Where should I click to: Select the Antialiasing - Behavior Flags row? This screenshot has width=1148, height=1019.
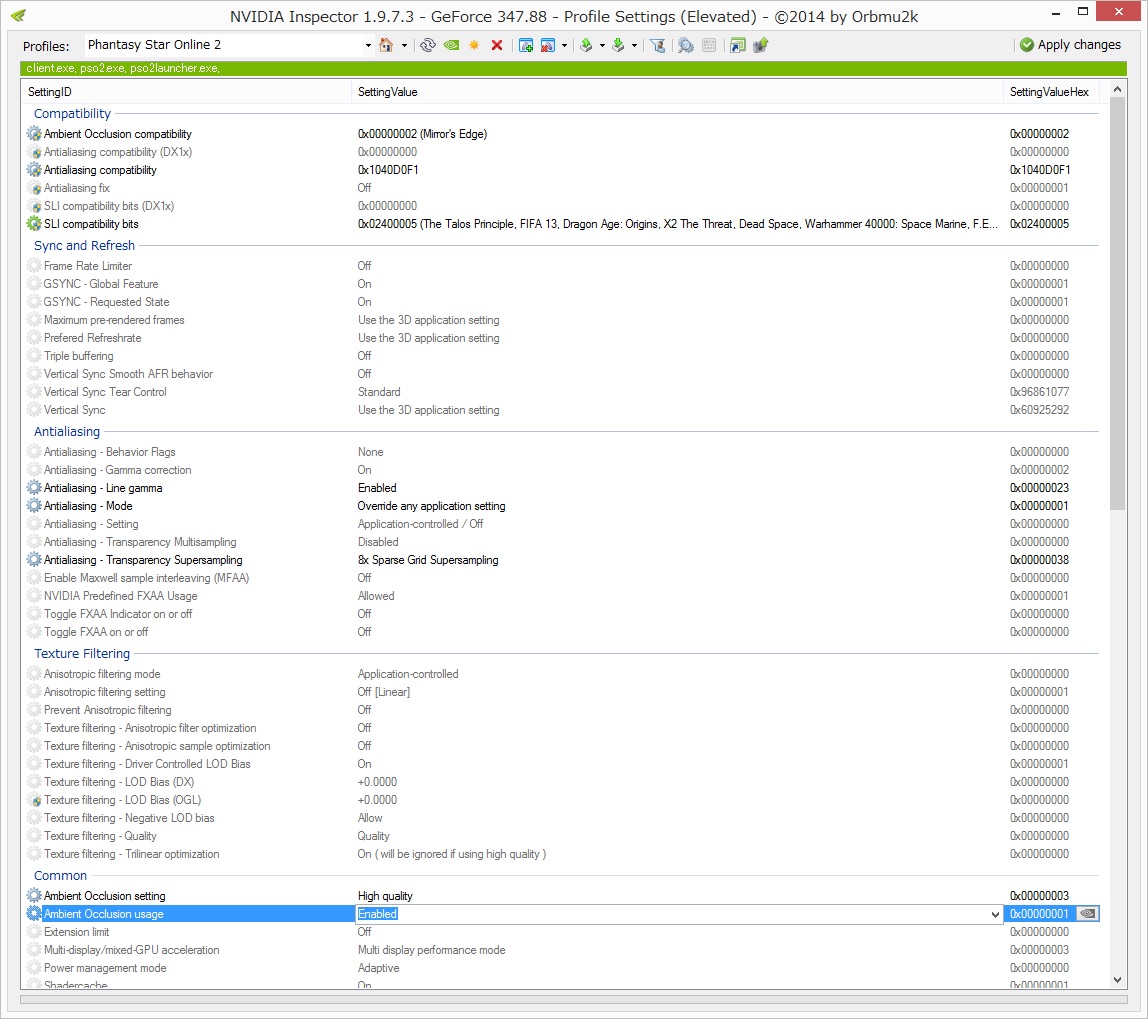point(562,452)
